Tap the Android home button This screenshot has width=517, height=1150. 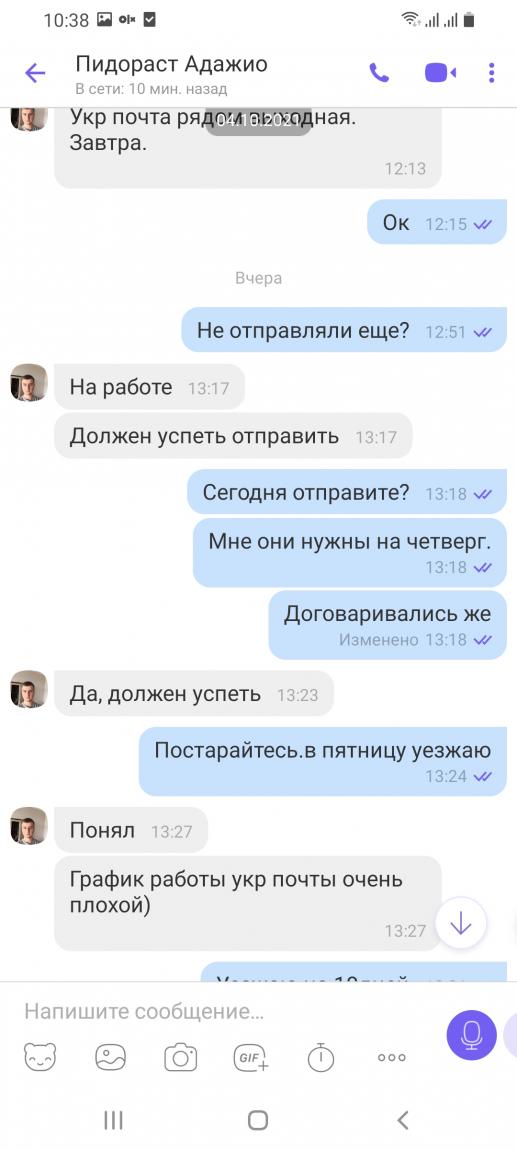[x=258, y=1119]
